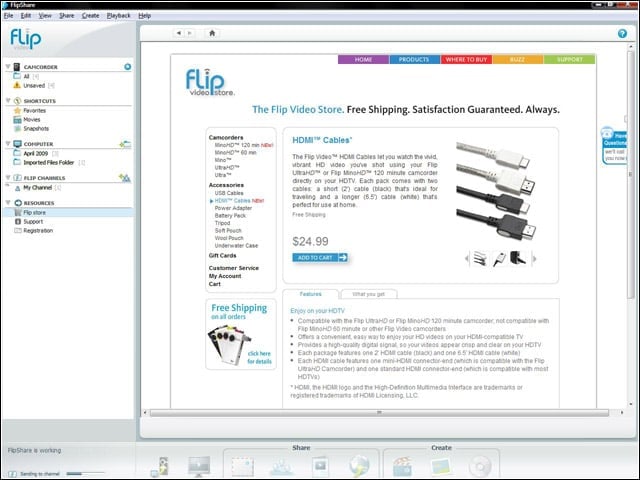Open the View menu

[45, 16]
